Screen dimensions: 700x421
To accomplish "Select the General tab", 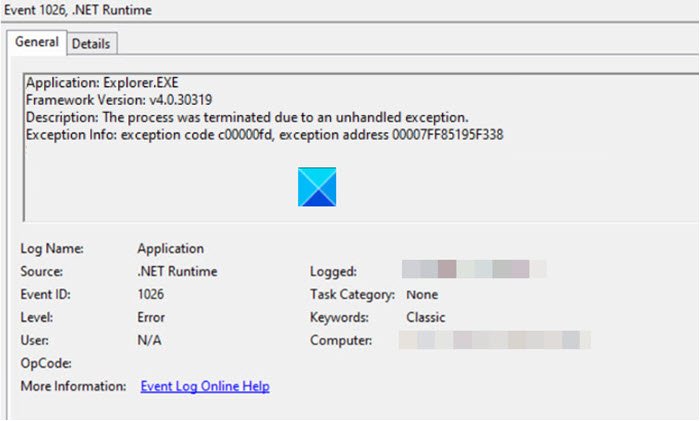I will (37, 42).
